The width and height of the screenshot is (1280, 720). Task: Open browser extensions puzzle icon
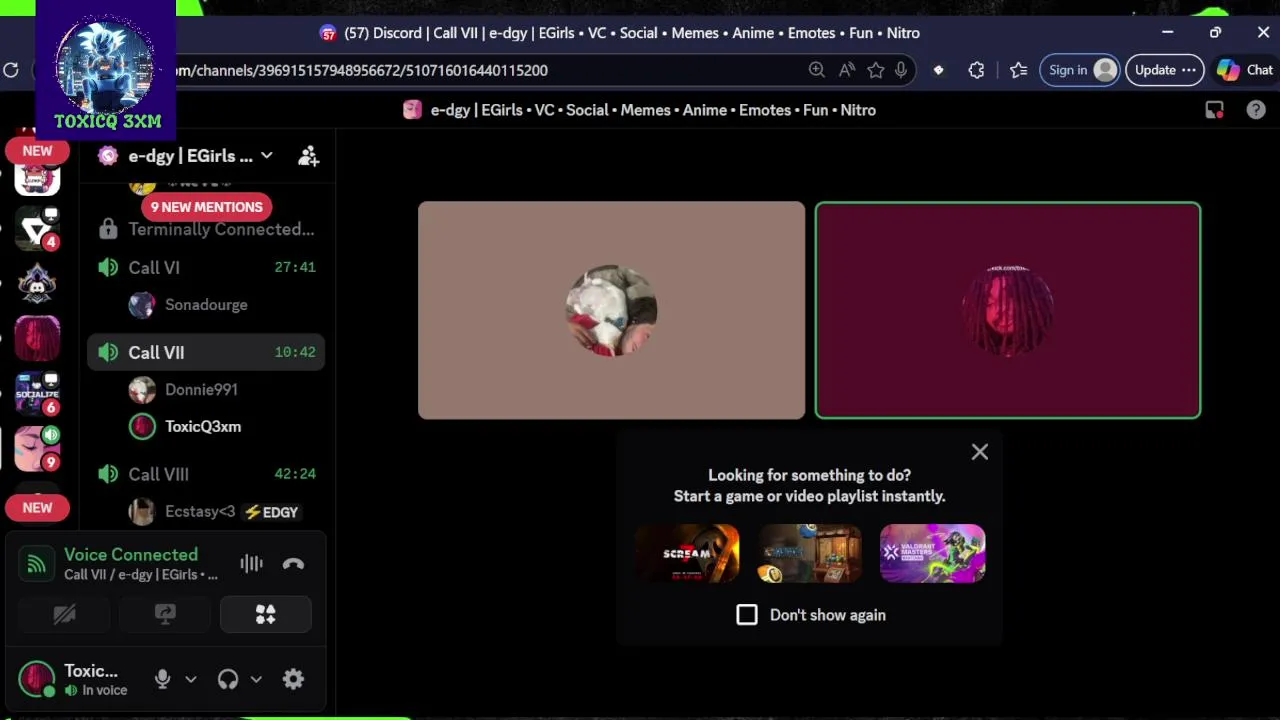[976, 70]
